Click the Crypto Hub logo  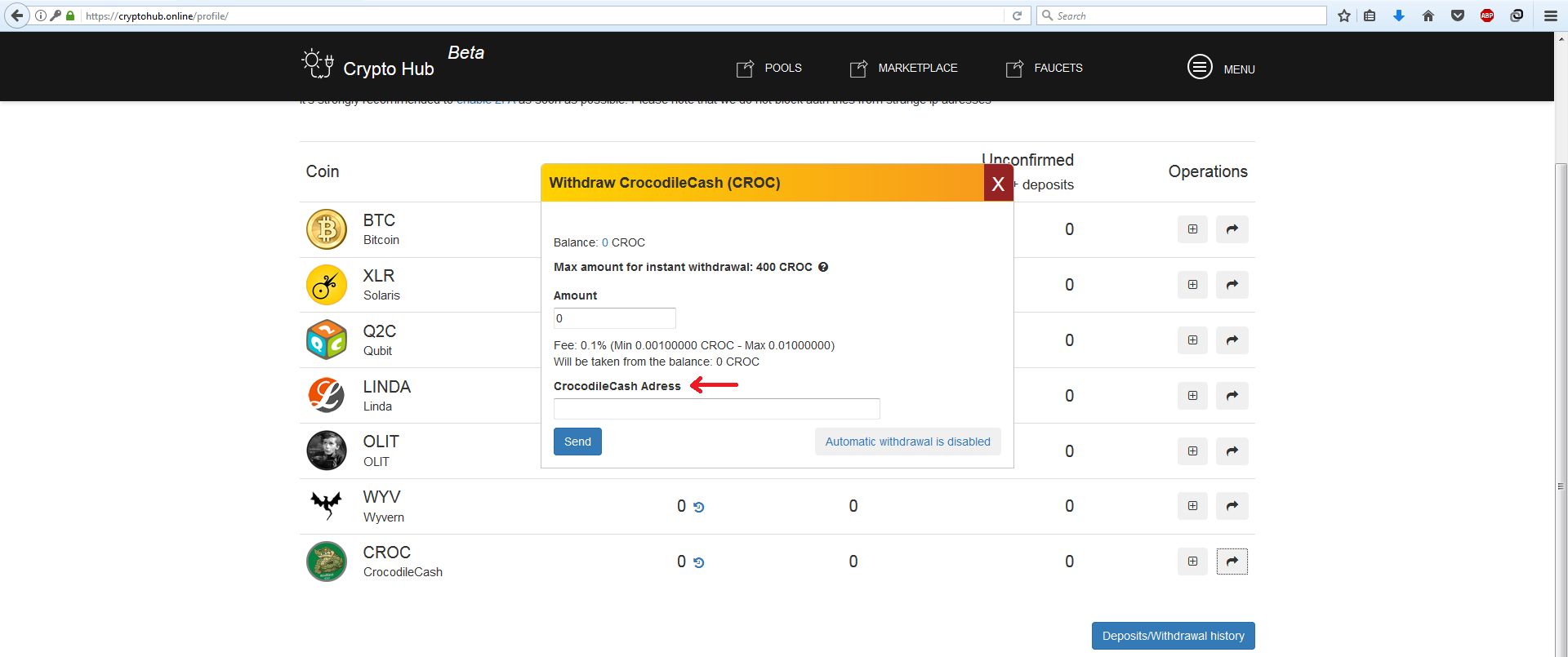click(368, 65)
